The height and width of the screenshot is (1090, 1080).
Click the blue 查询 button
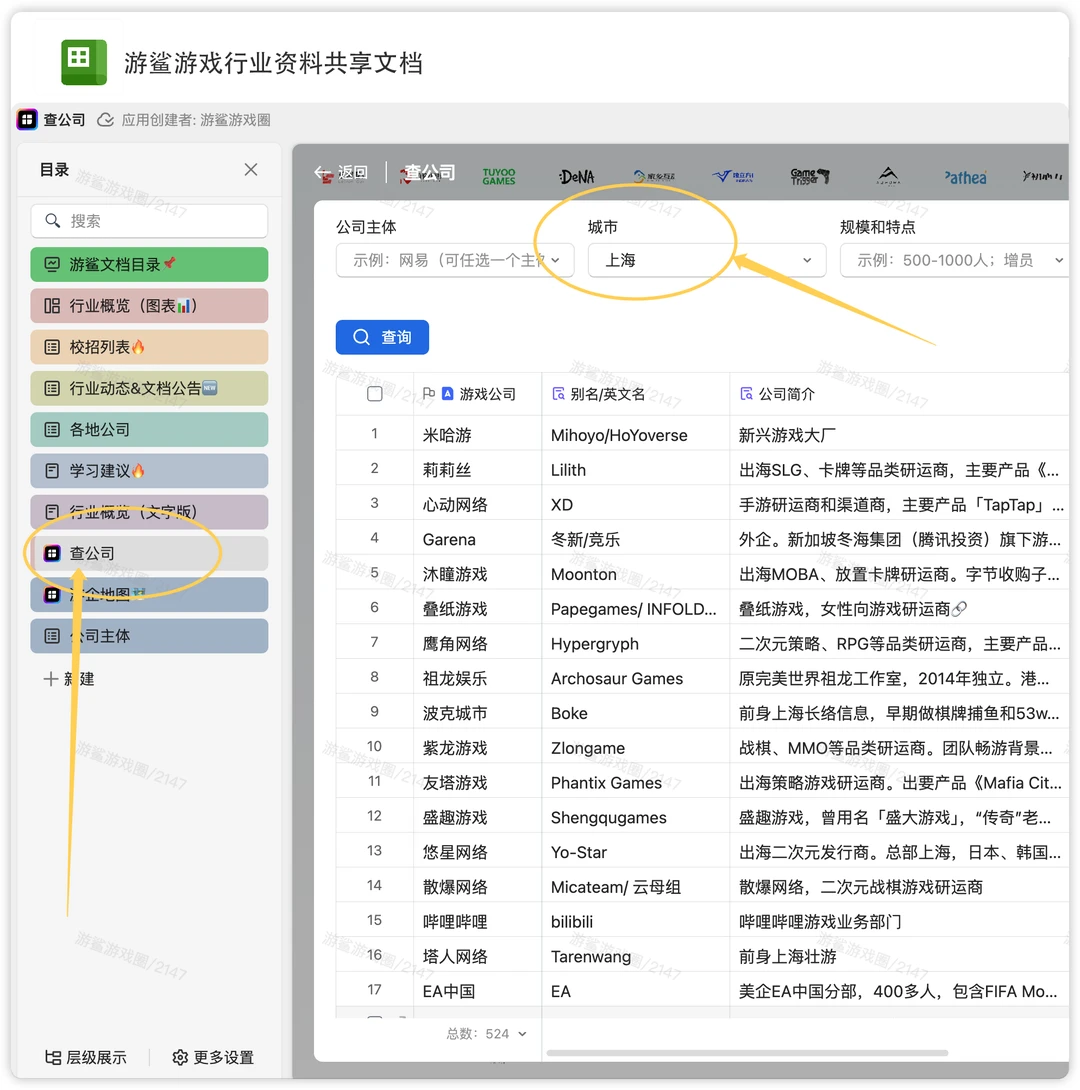(382, 337)
